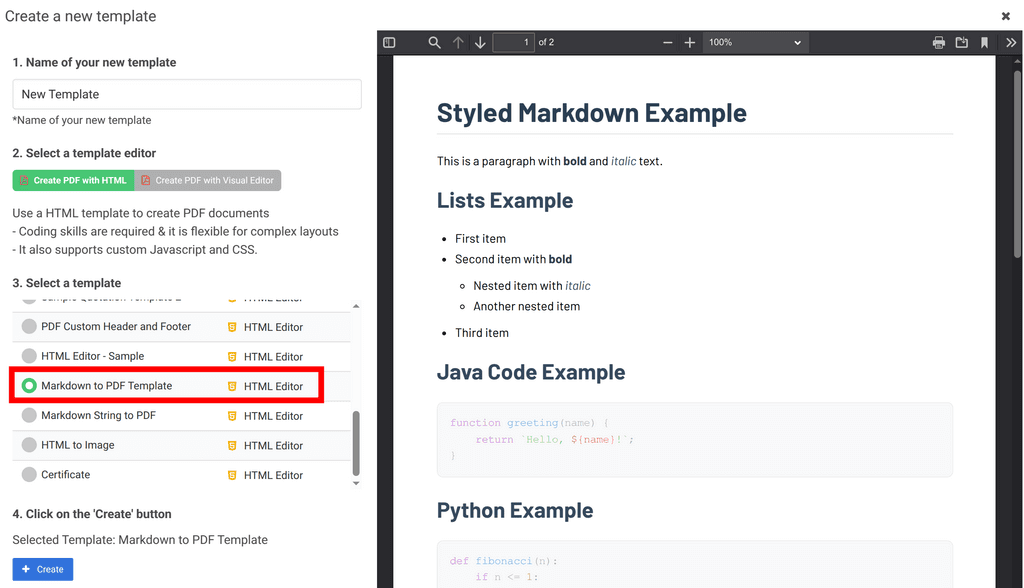
Task: Click the blue Create button
Action: (42, 569)
